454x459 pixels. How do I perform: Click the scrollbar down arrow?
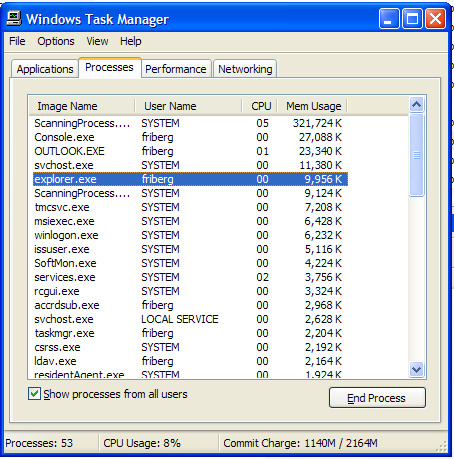416,370
